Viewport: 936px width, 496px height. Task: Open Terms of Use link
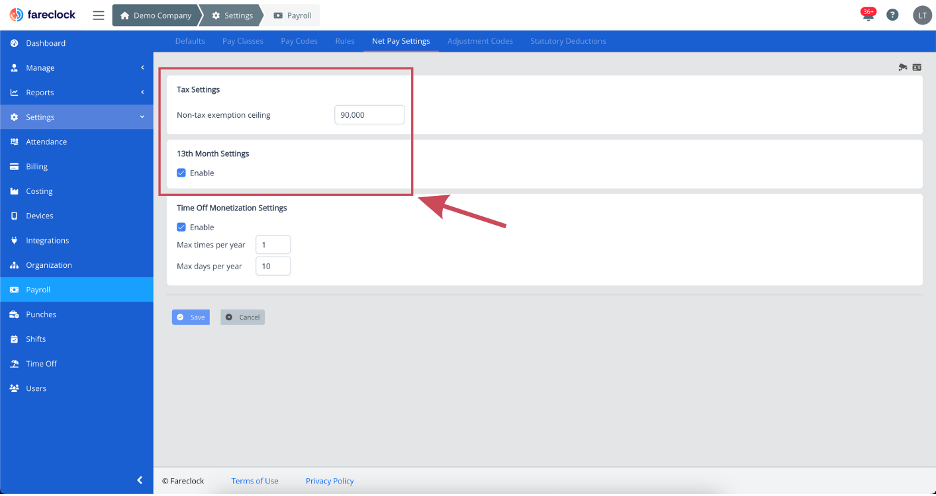tap(254, 481)
